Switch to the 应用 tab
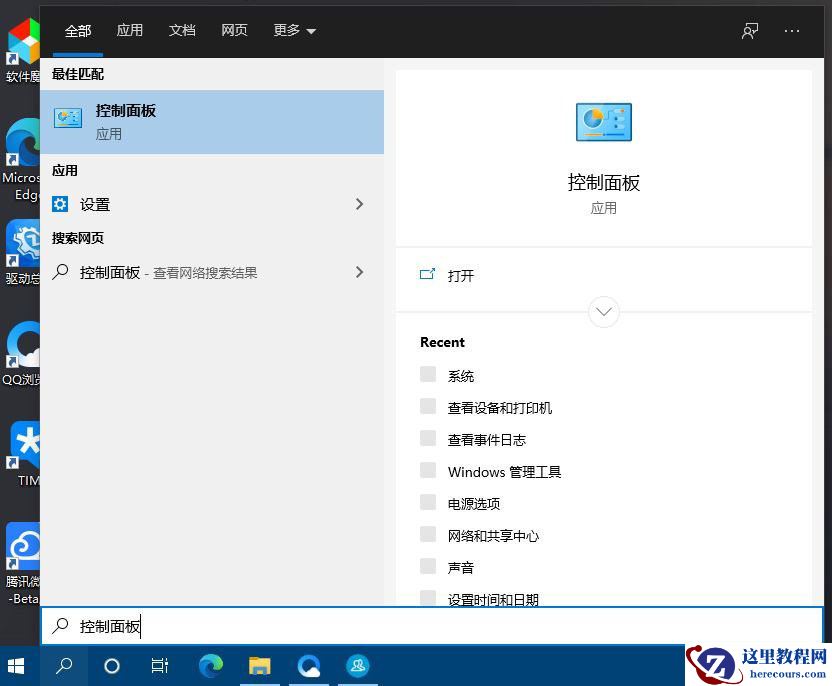Screen dimensions: 832x686 click(130, 31)
